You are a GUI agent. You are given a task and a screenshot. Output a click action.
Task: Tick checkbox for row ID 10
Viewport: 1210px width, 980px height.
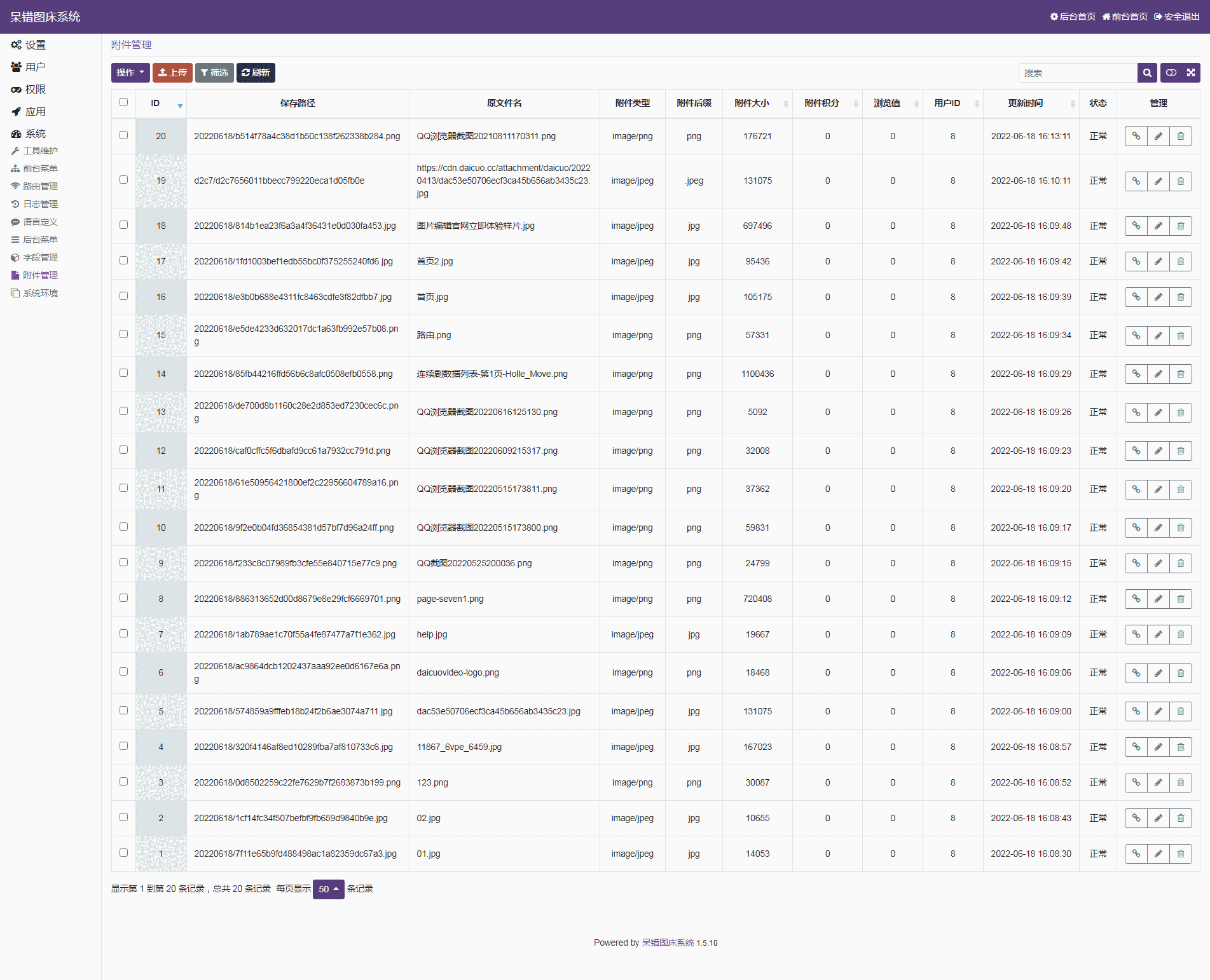(x=123, y=527)
